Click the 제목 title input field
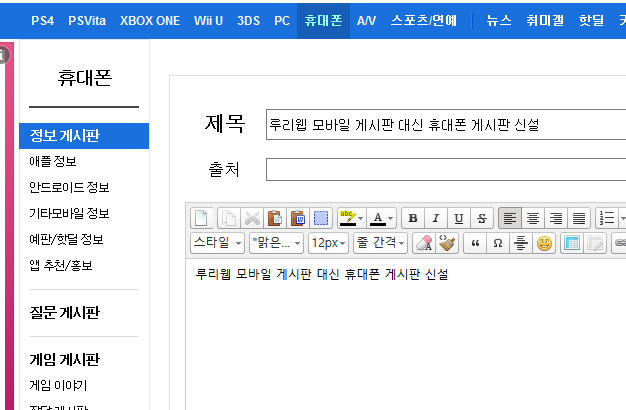626x410 pixels. click(446, 125)
